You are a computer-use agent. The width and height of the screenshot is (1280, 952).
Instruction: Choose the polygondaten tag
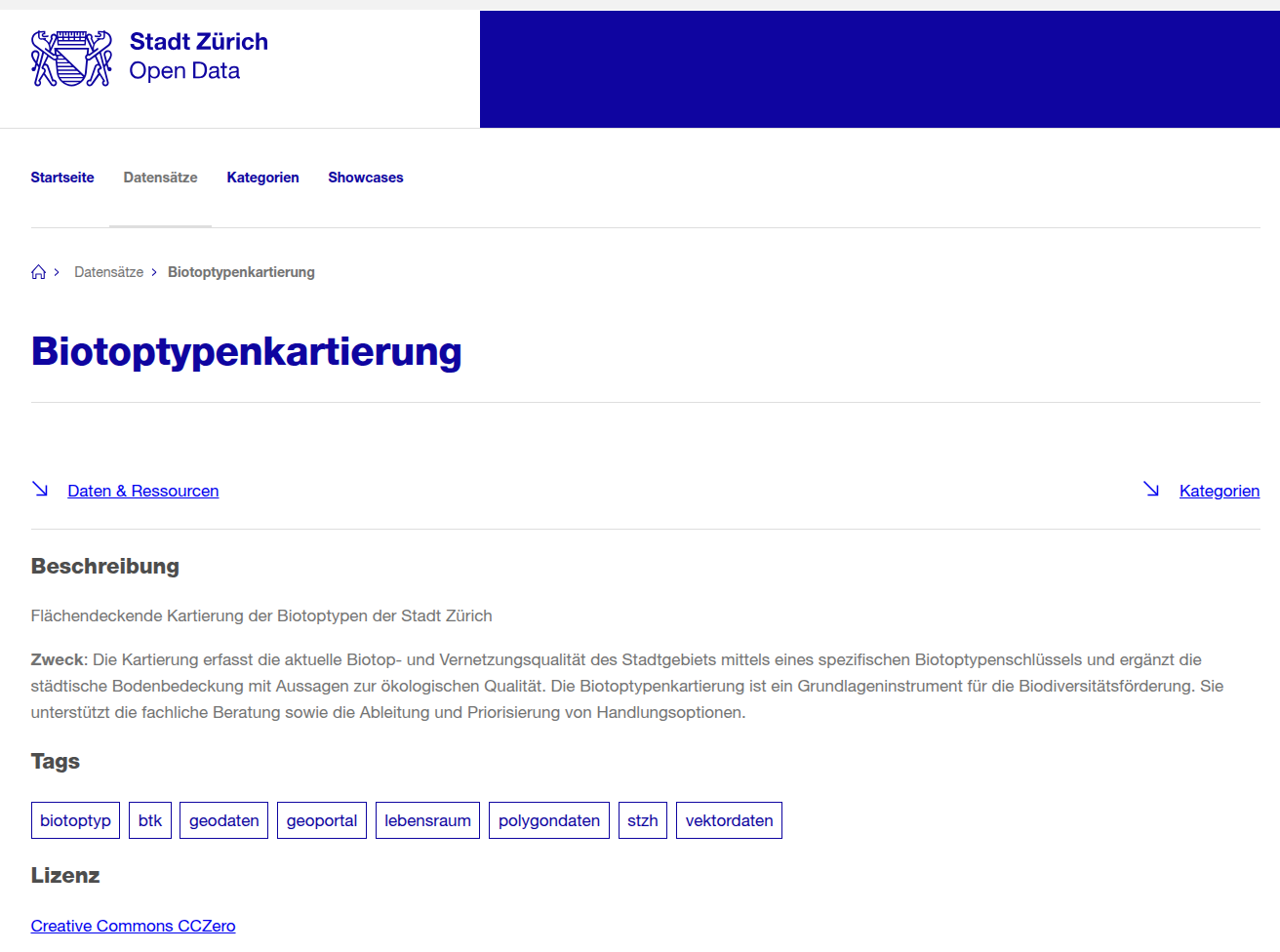click(549, 820)
